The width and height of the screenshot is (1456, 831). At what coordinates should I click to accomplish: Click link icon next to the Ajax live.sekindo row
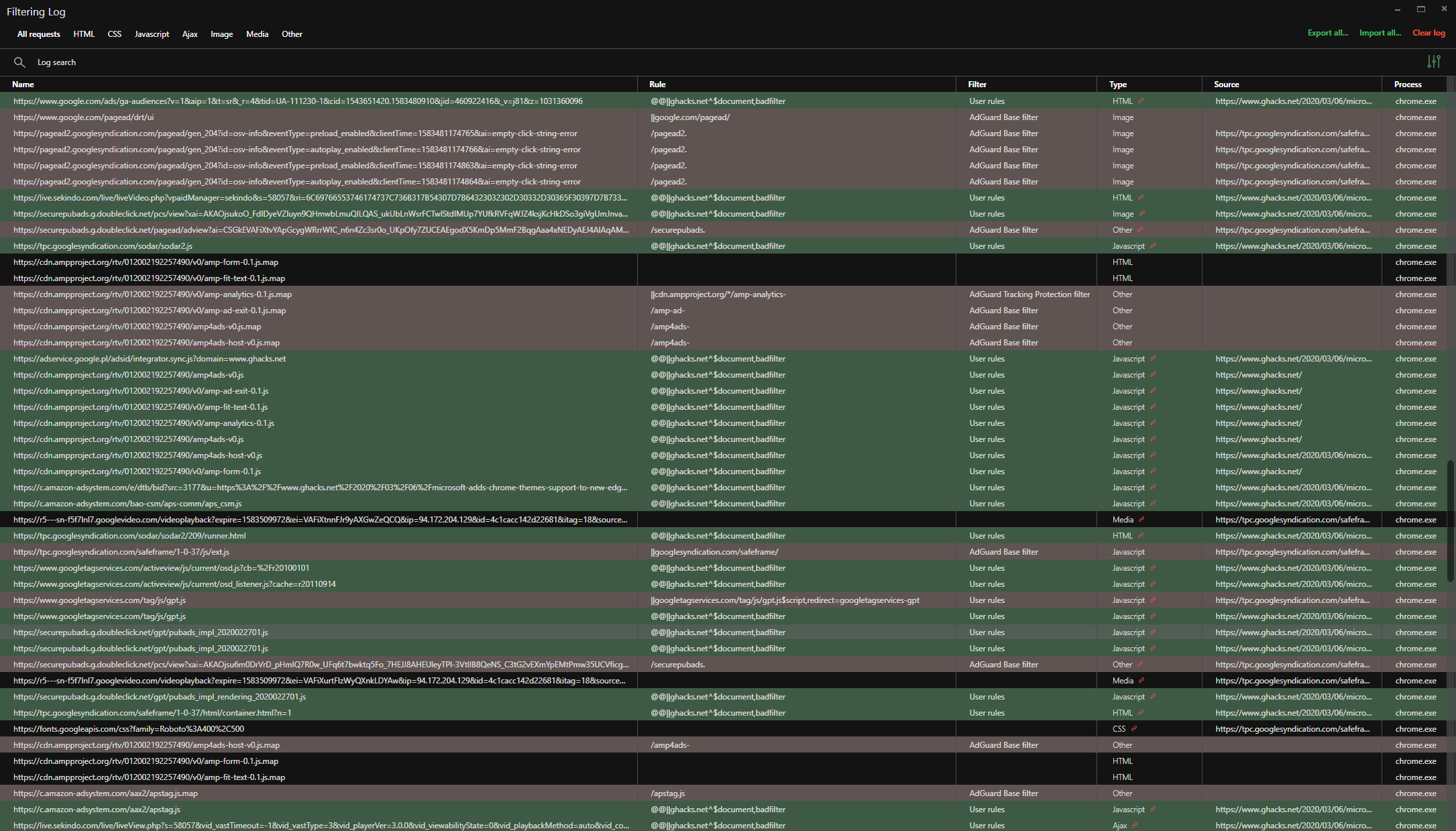[1133, 826]
